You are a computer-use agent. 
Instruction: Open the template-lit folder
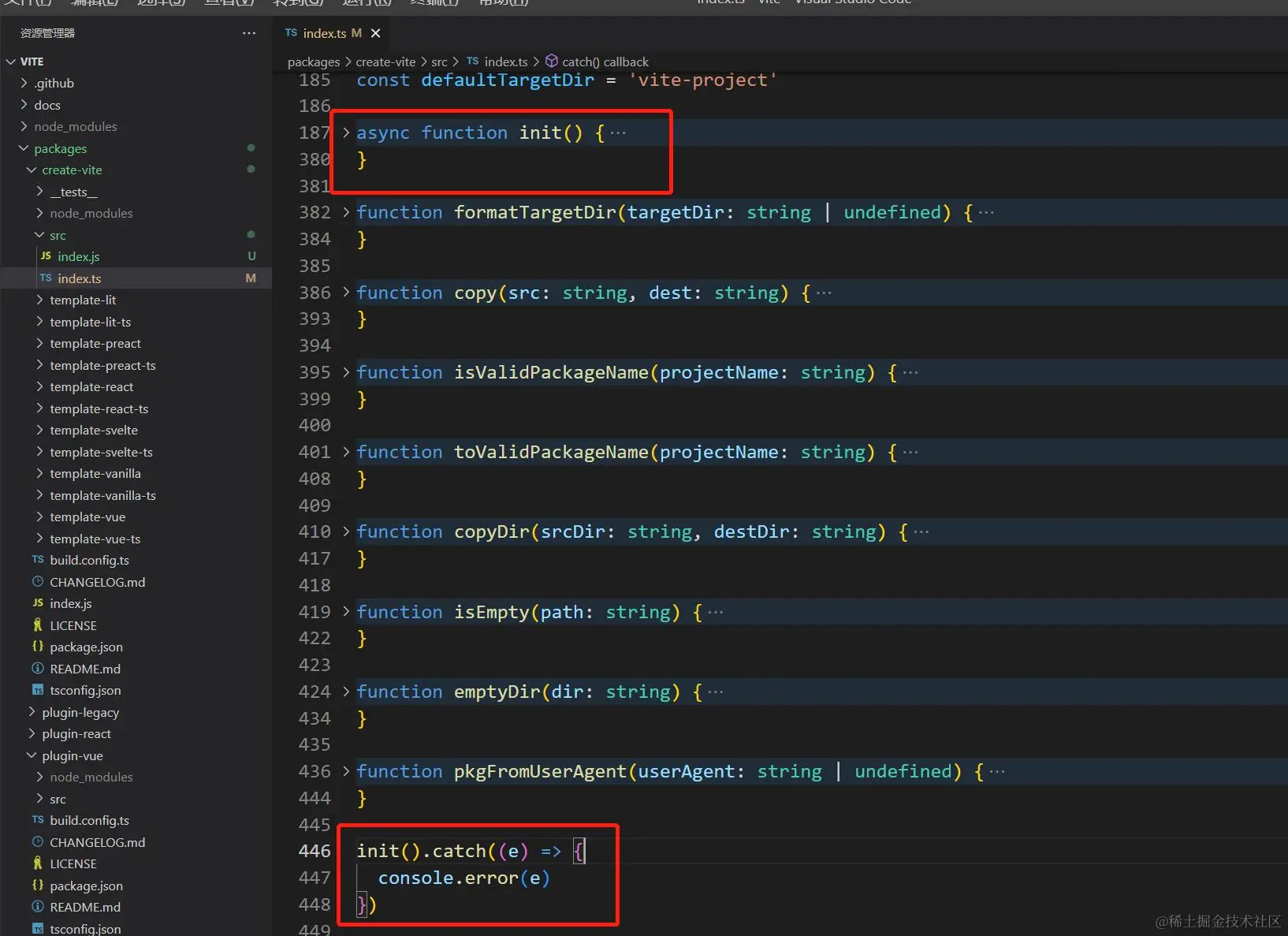(83, 300)
